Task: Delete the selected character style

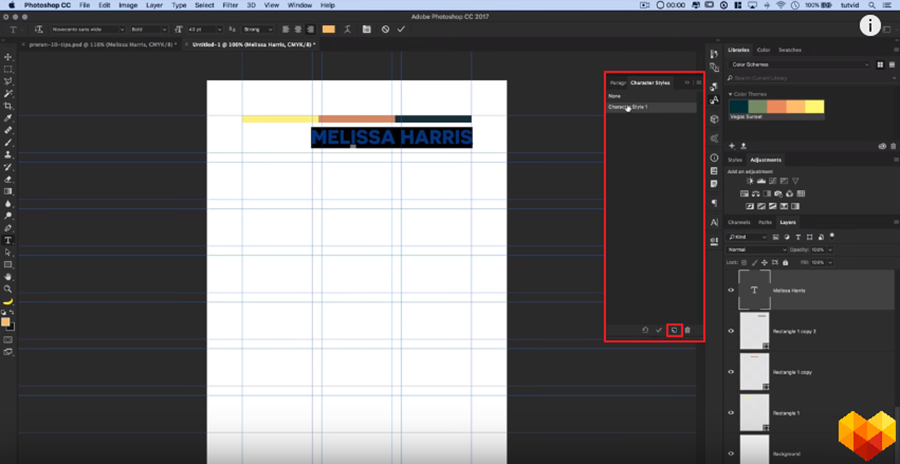Action: pos(687,330)
